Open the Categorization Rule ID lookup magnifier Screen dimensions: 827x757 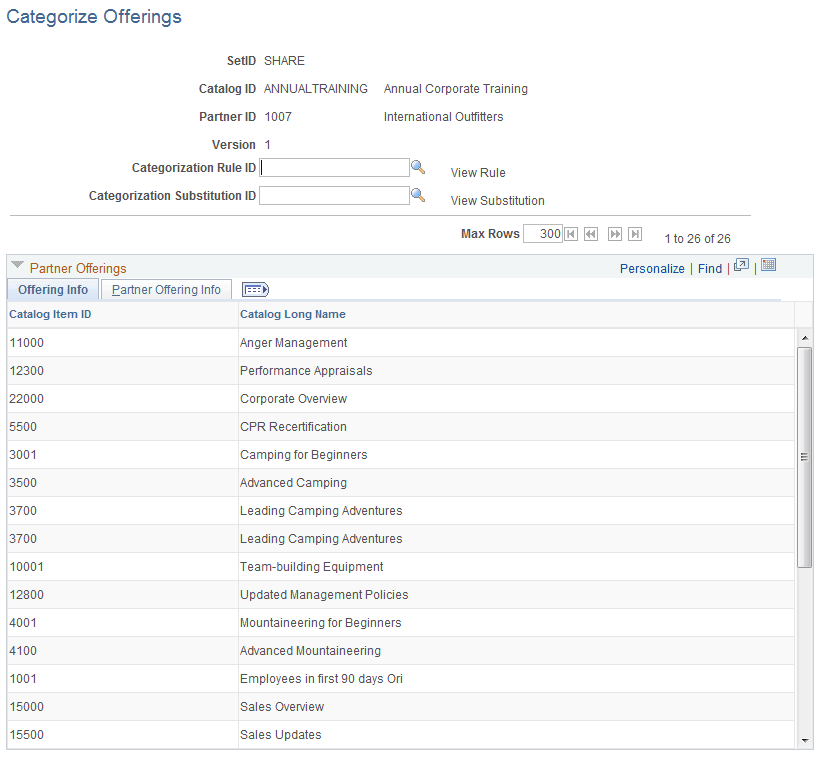click(418, 167)
